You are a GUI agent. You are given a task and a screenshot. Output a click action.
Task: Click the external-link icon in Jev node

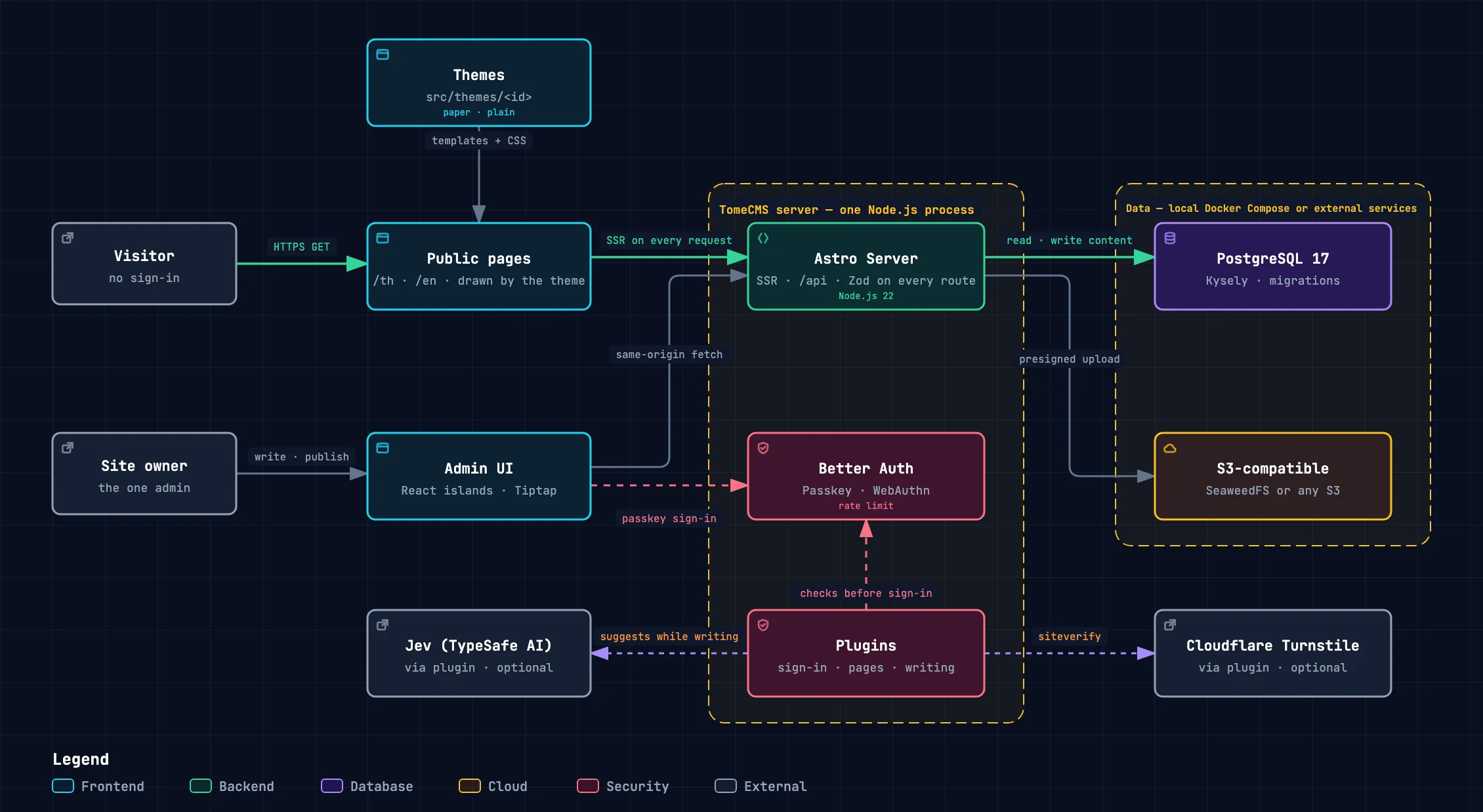383,625
